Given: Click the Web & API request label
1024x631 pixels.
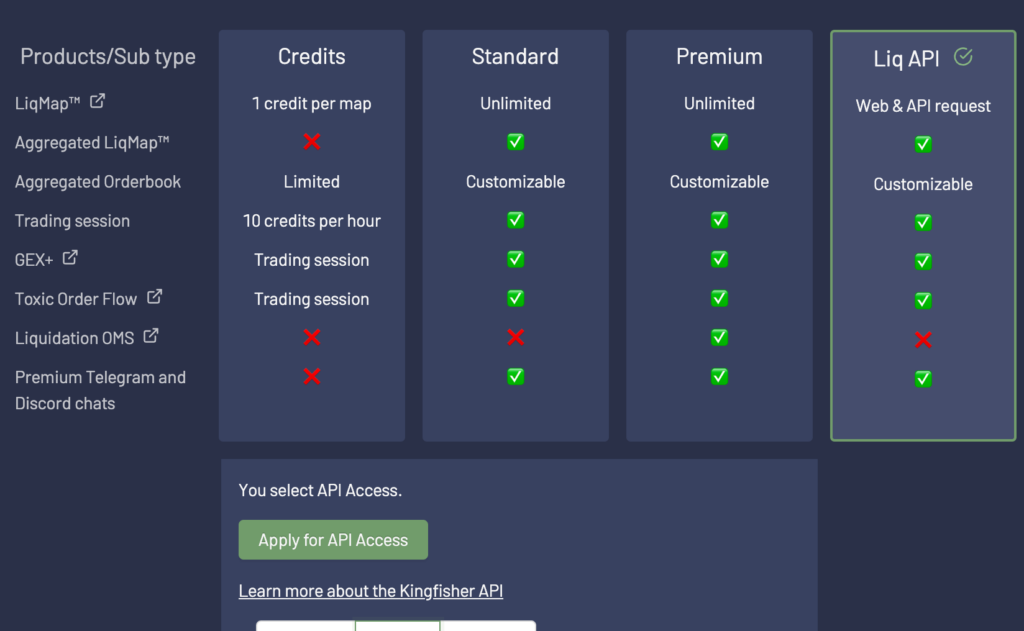Looking at the screenshot, I should 922,105.
